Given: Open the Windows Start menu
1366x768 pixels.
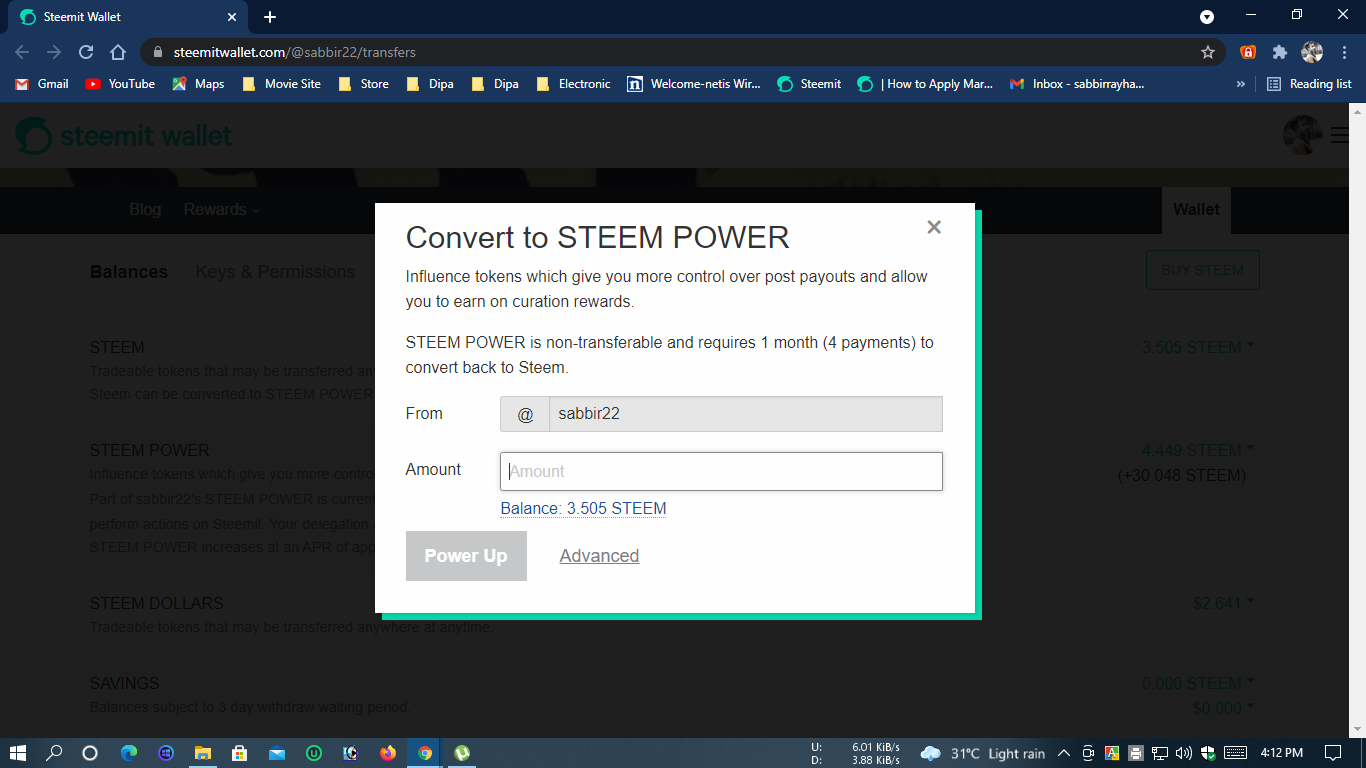Looking at the screenshot, I should pos(17,753).
